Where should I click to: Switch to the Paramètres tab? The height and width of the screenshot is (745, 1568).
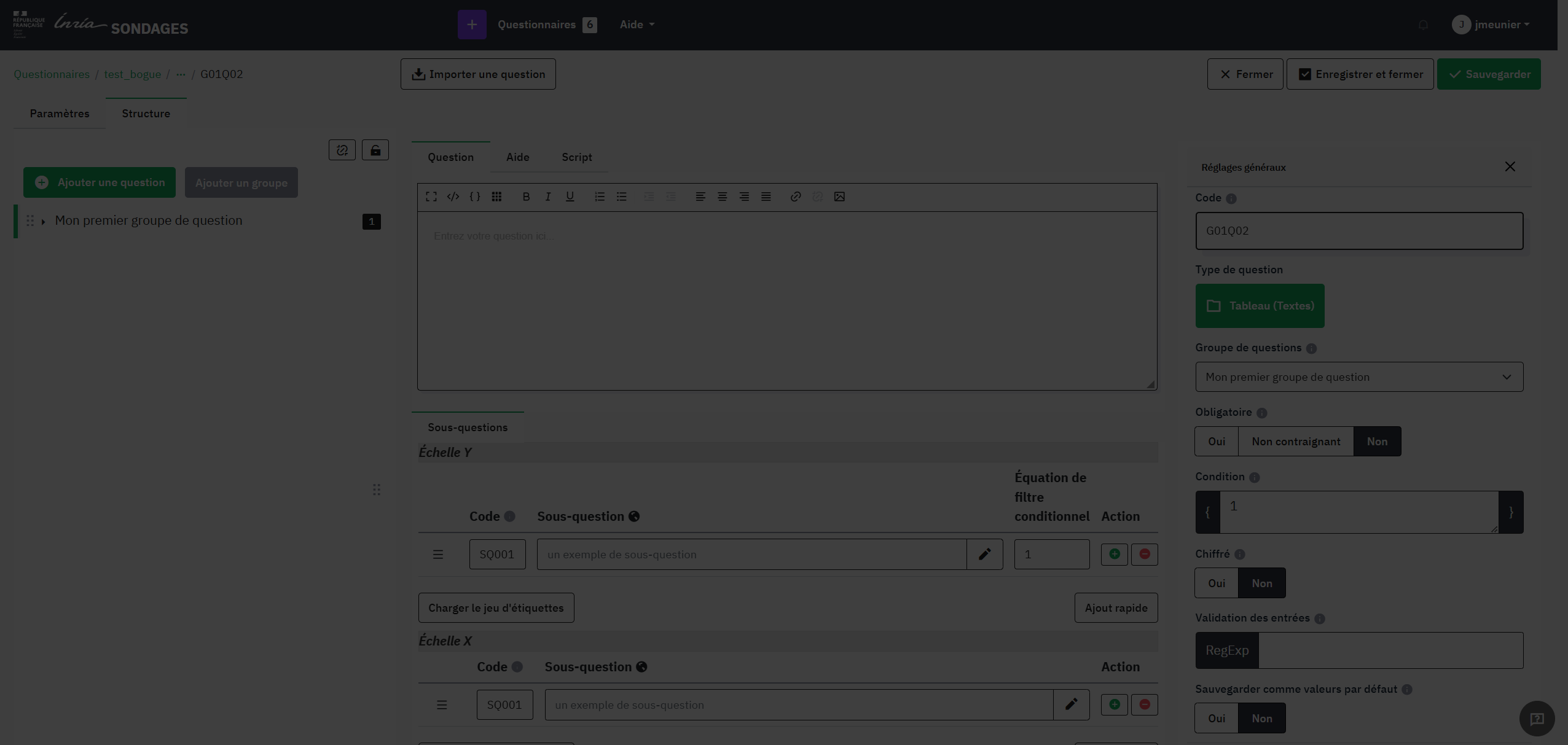[x=60, y=114]
